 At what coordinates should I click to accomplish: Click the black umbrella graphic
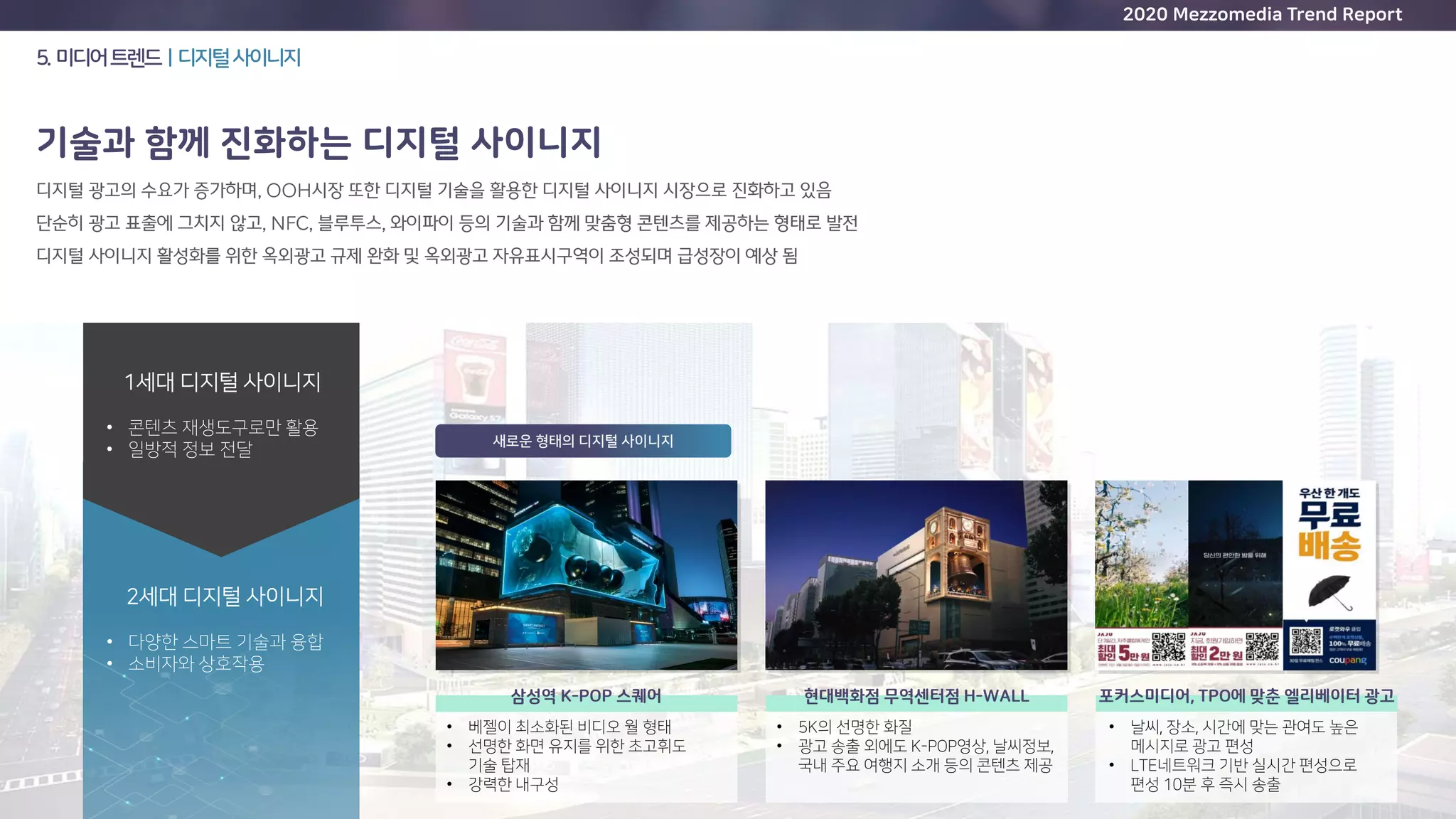point(1329,593)
